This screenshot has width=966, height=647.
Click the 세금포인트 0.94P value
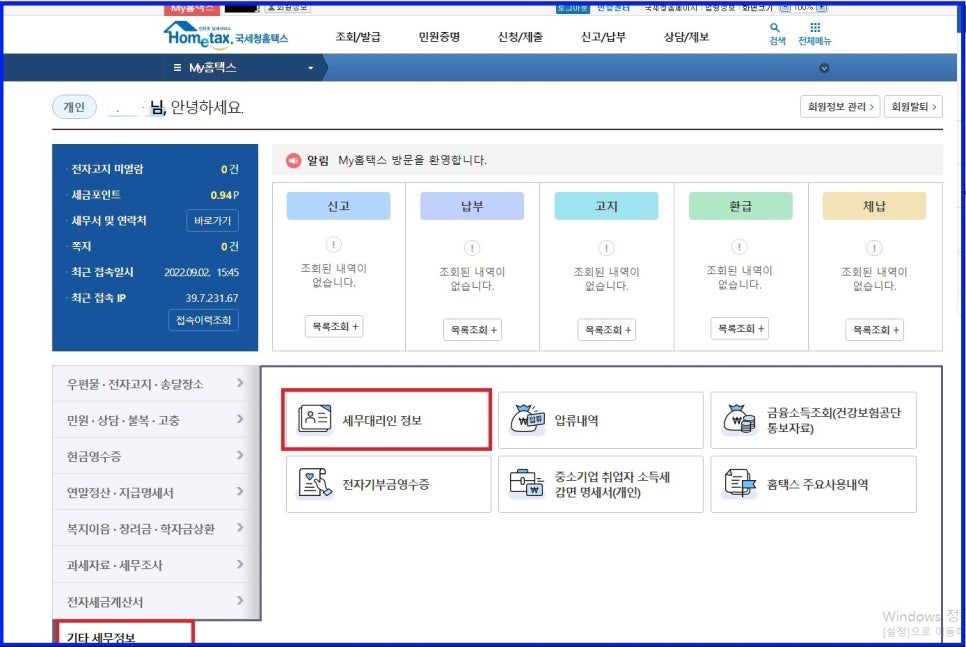pyautogui.click(x=224, y=195)
